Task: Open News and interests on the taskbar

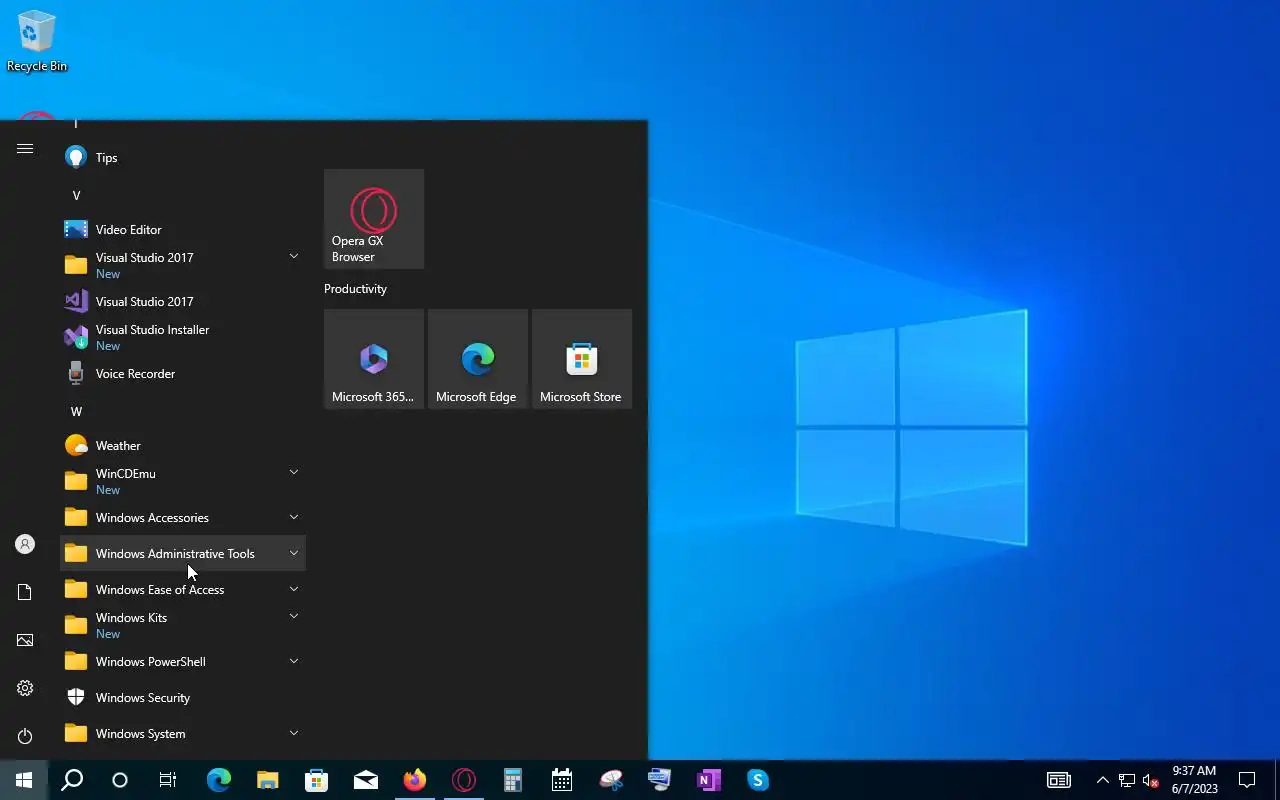Action: coord(1059,780)
